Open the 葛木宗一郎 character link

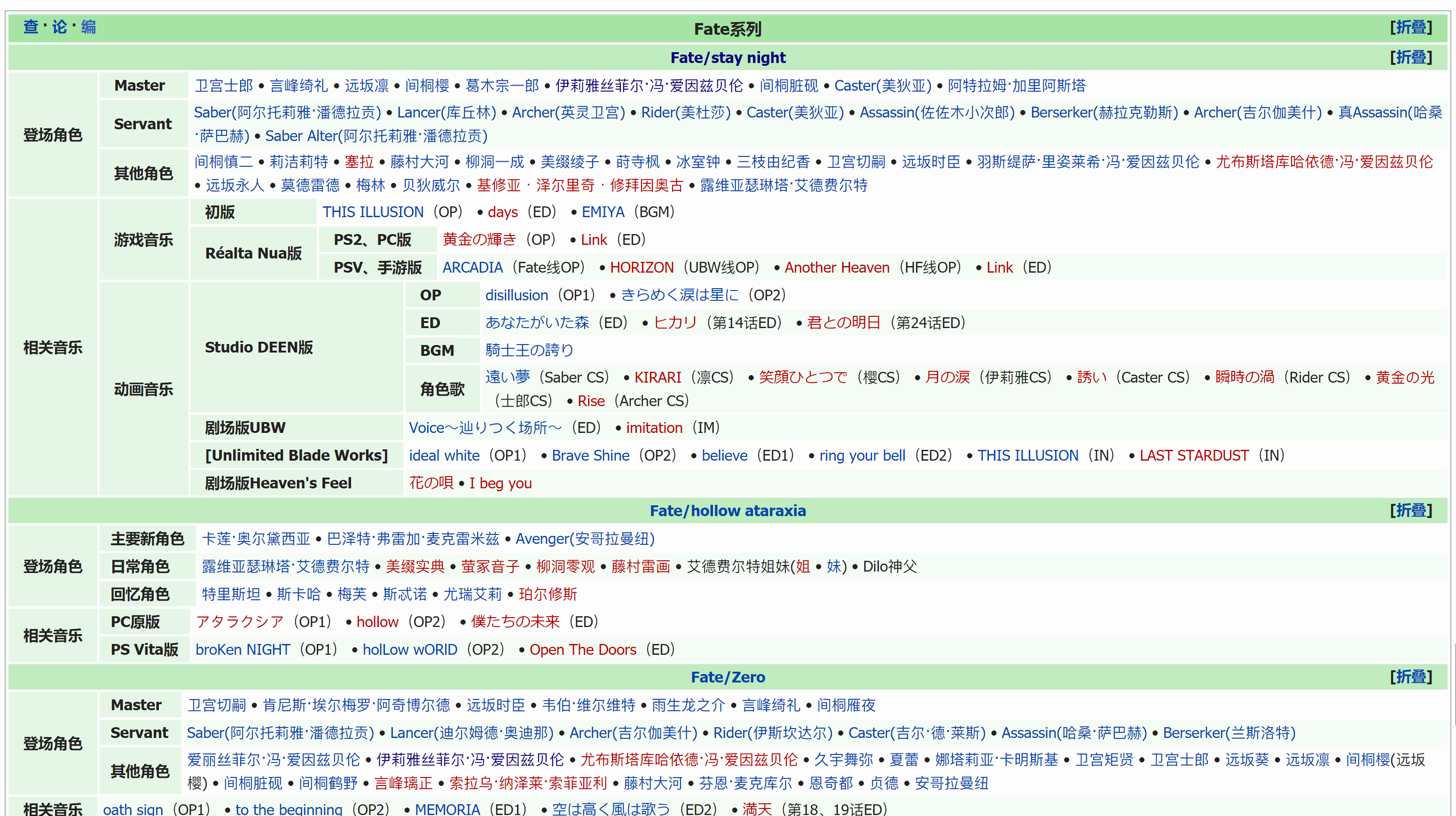502,86
